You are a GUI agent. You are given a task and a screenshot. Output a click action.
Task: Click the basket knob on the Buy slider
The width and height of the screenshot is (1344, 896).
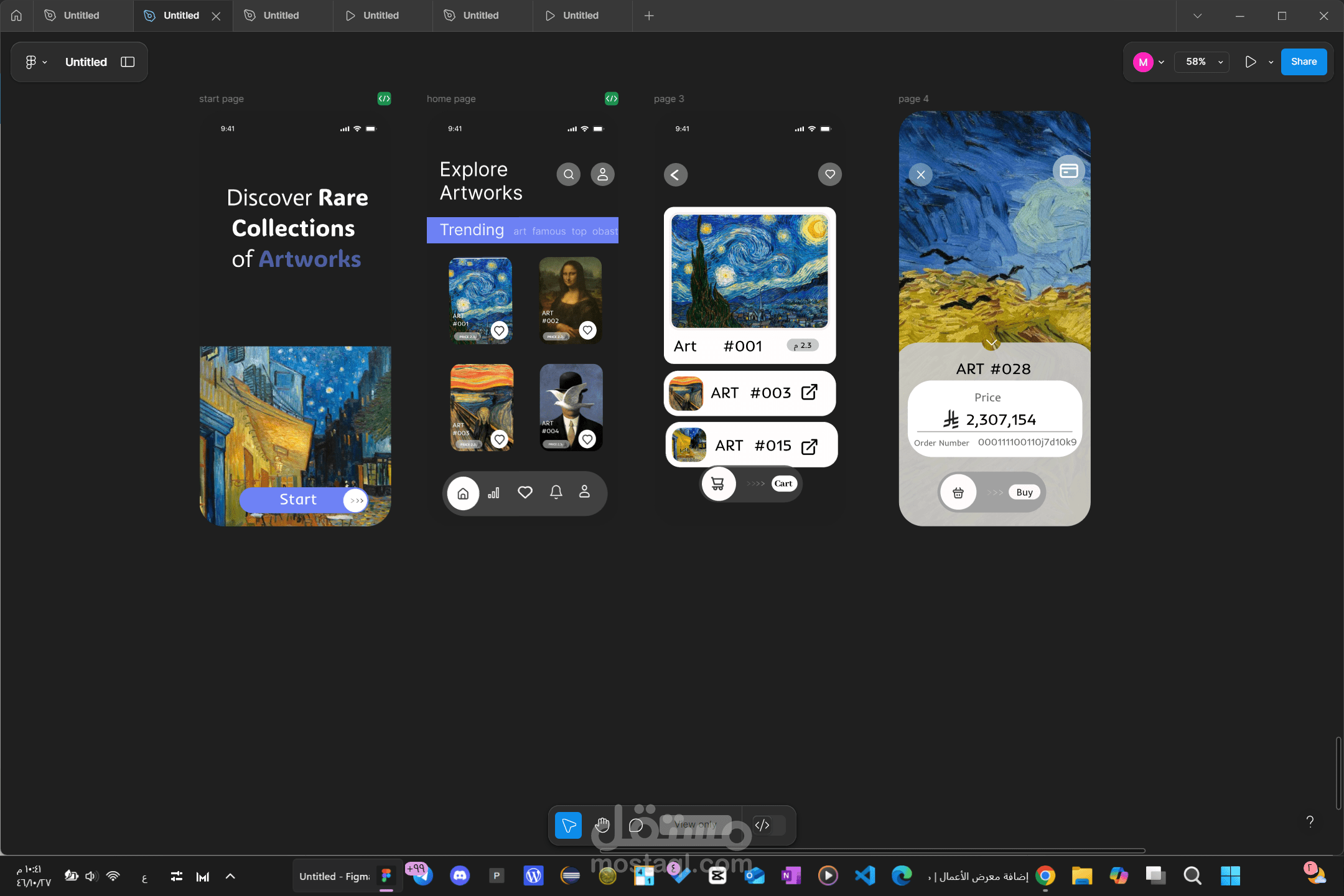[958, 493]
